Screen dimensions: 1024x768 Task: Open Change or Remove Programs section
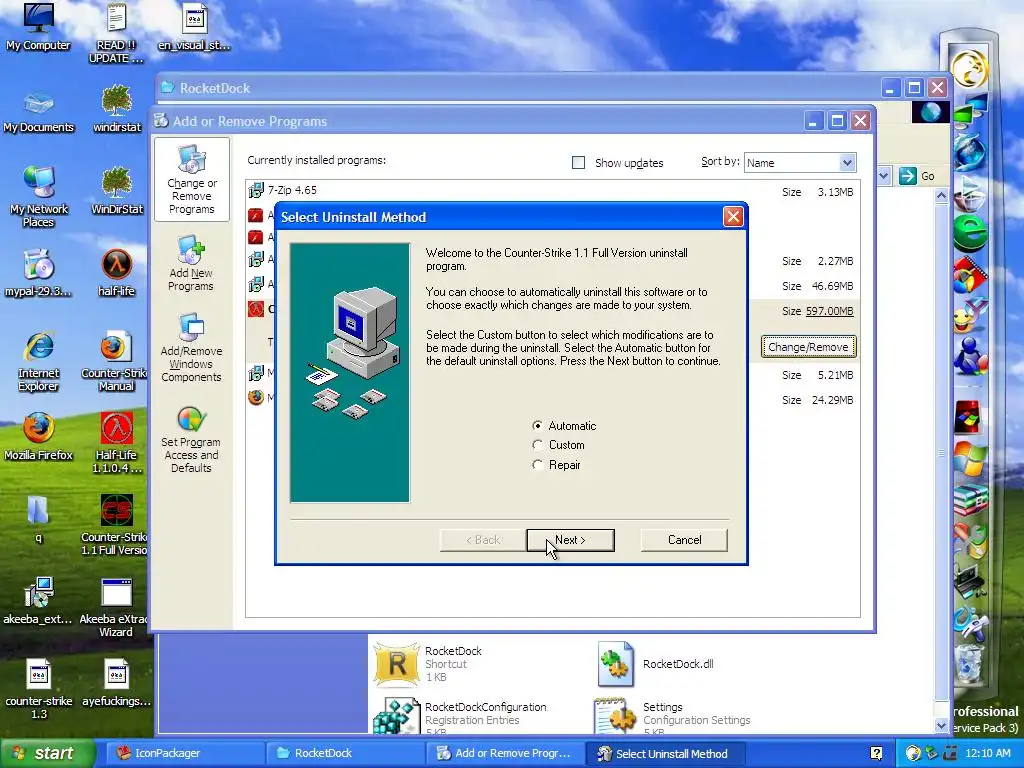(x=191, y=180)
